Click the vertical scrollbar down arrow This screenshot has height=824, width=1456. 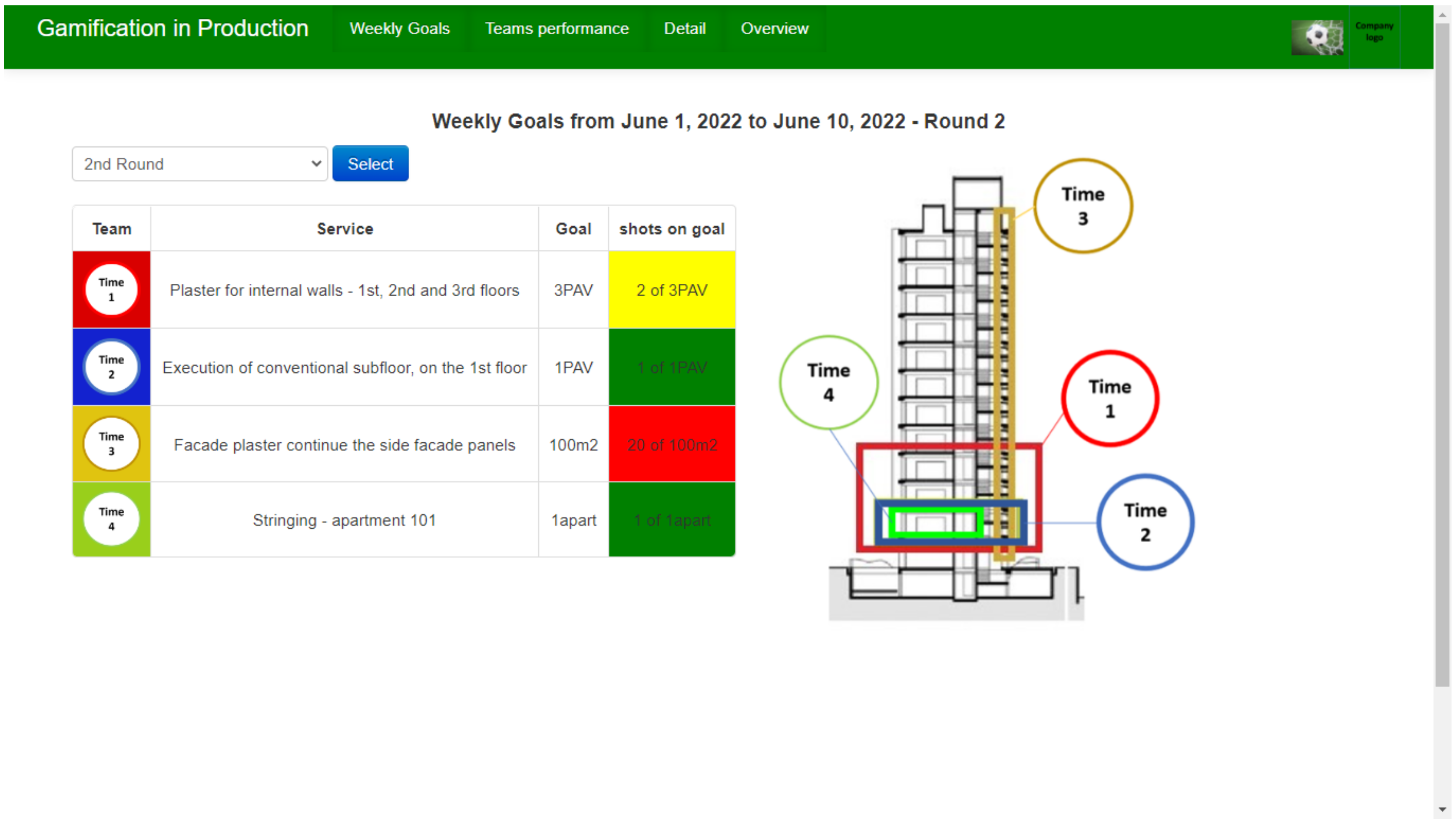pos(1442,810)
